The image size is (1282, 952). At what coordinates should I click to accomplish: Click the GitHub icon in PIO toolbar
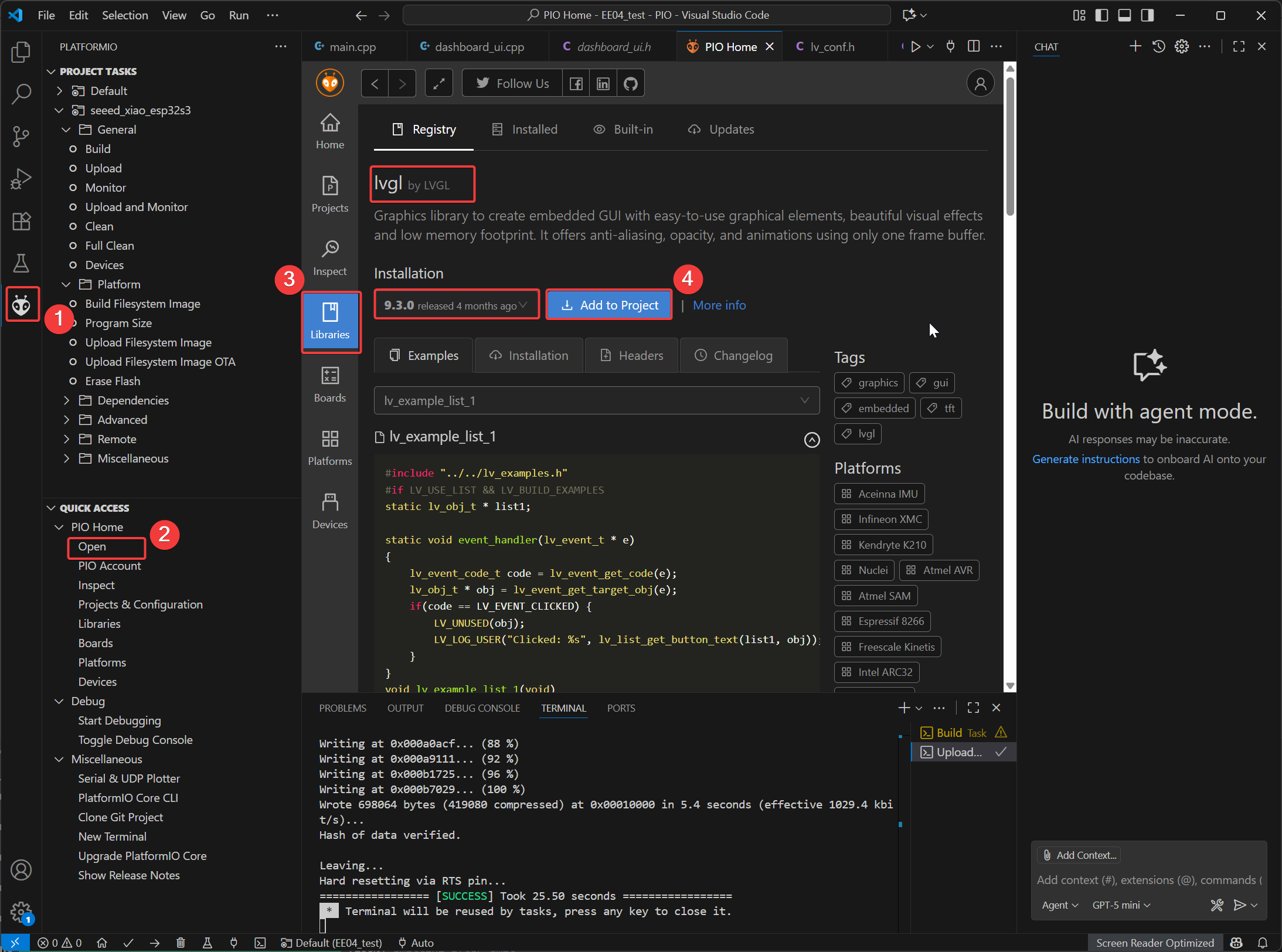coord(631,83)
